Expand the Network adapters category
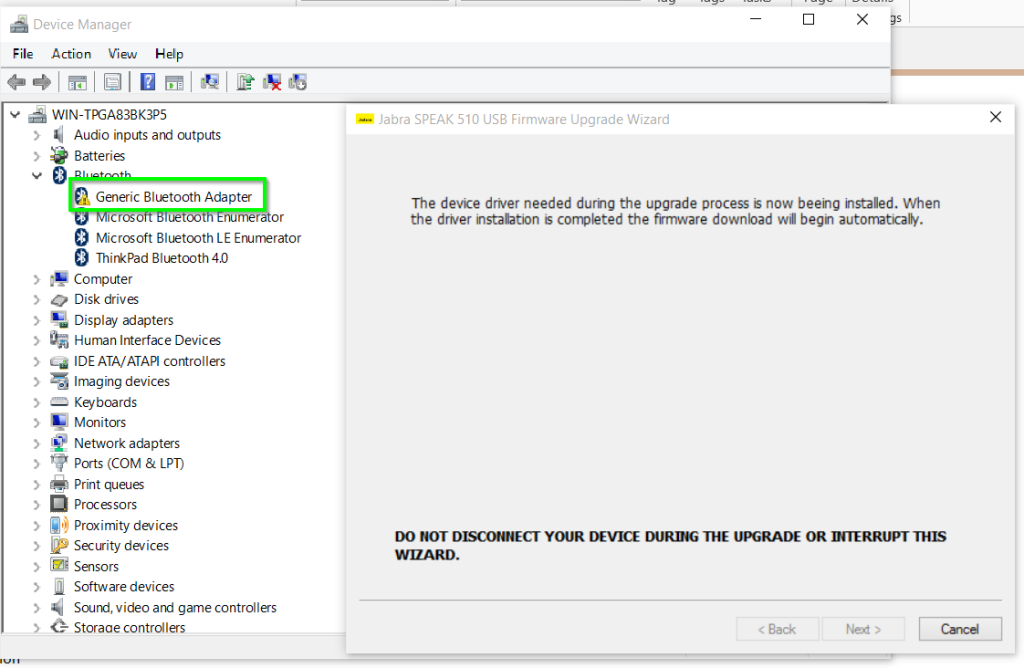Screen dimensions: 1024x668 click(x=37, y=443)
